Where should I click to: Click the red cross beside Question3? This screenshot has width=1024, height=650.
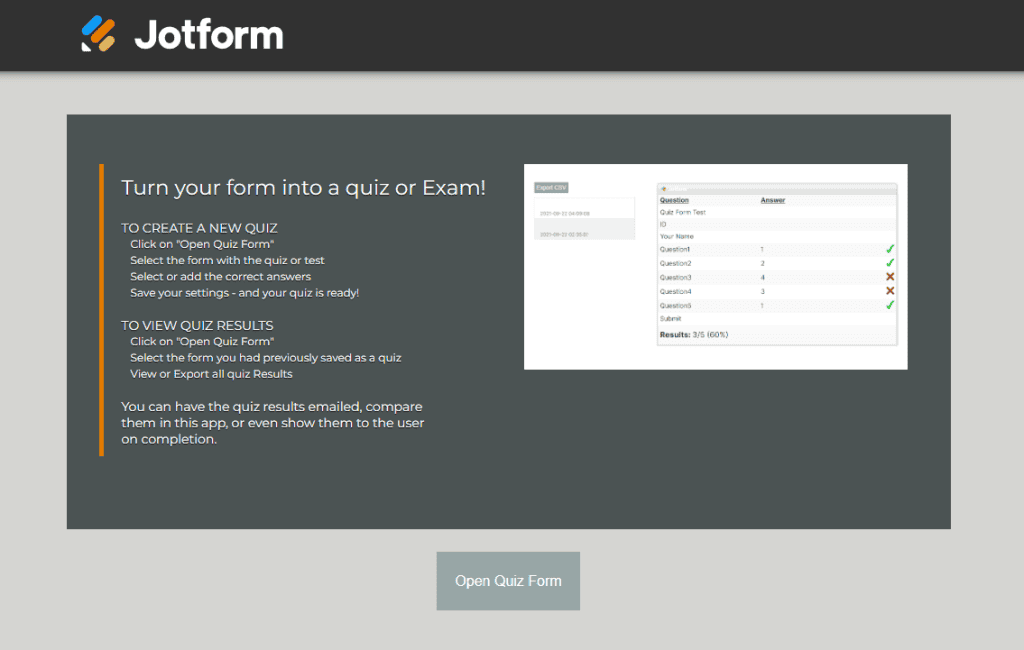click(889, 277)
